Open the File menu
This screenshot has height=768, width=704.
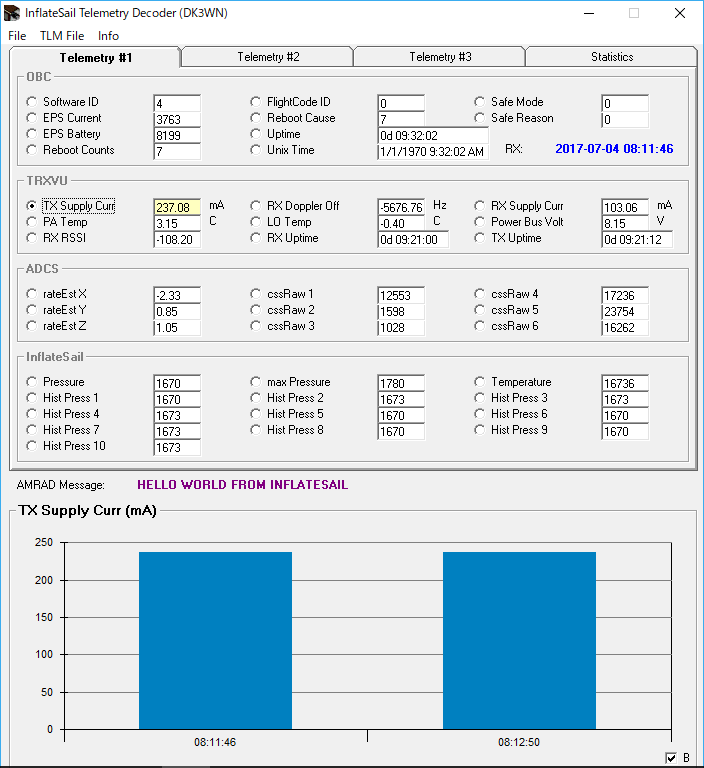17,36
